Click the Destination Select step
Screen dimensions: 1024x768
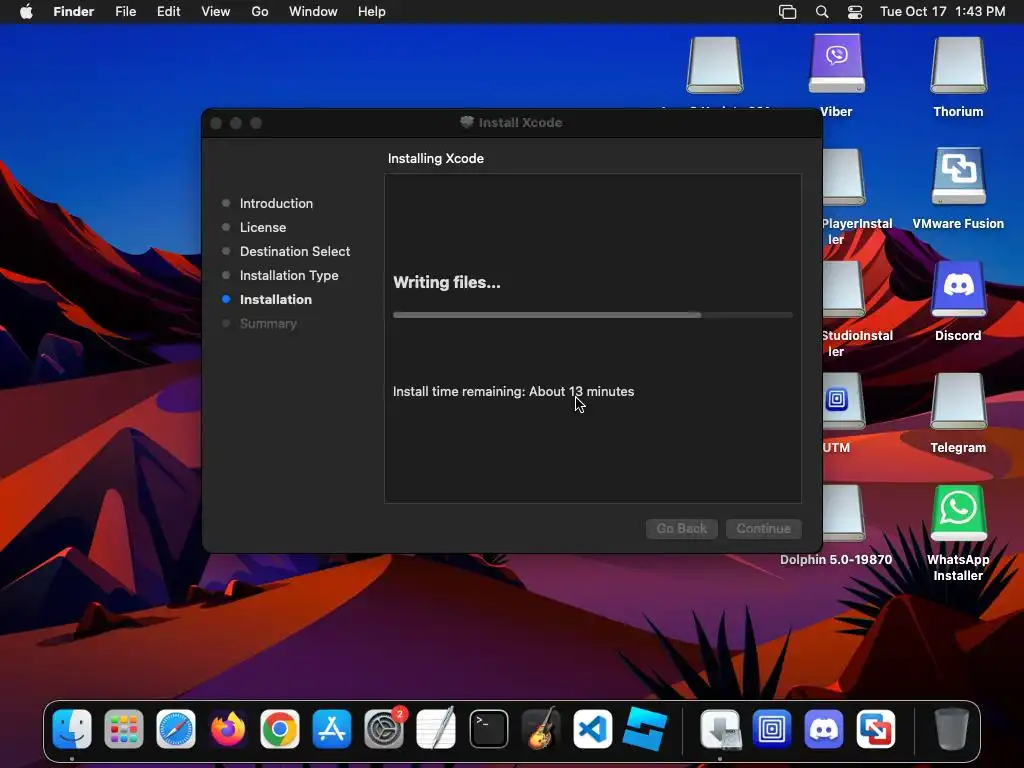tap(295, 251)
